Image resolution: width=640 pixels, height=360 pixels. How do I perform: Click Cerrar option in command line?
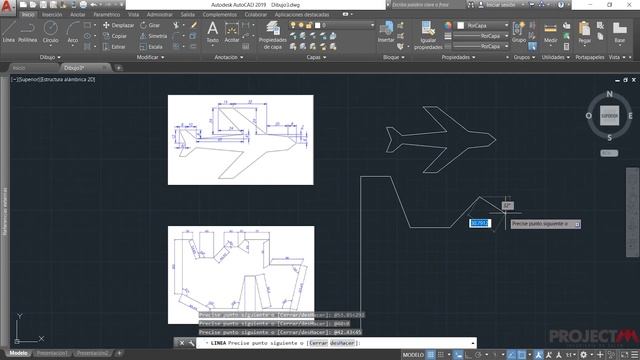[x=318, y=343]
